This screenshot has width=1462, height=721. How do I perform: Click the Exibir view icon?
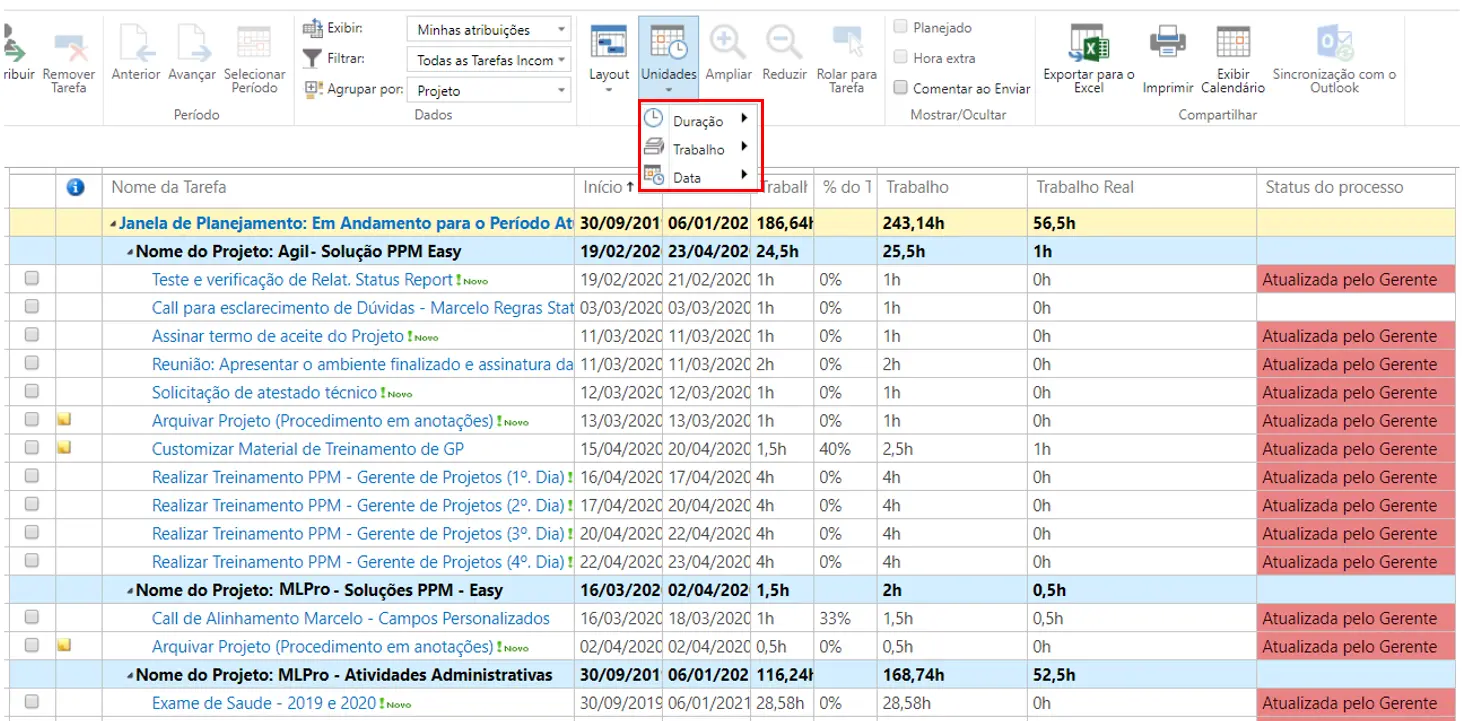pyautogui.click(x=312, y=29)
